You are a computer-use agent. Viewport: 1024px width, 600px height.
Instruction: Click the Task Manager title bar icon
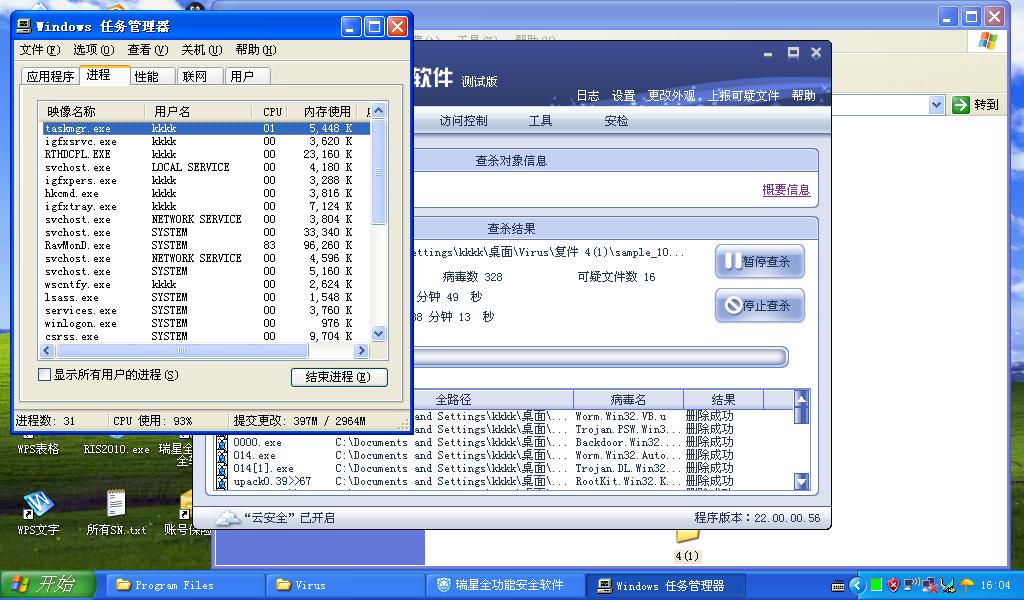(24, 26)
